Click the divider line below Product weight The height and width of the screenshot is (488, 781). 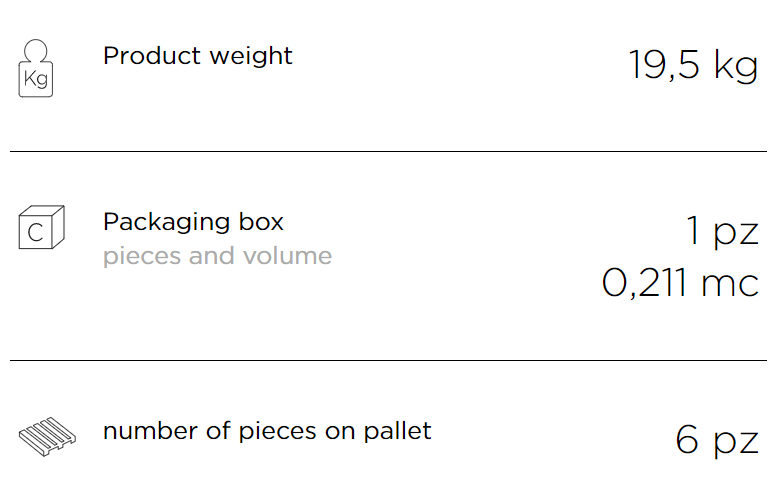pyautogui.click(x=389, y=151)
